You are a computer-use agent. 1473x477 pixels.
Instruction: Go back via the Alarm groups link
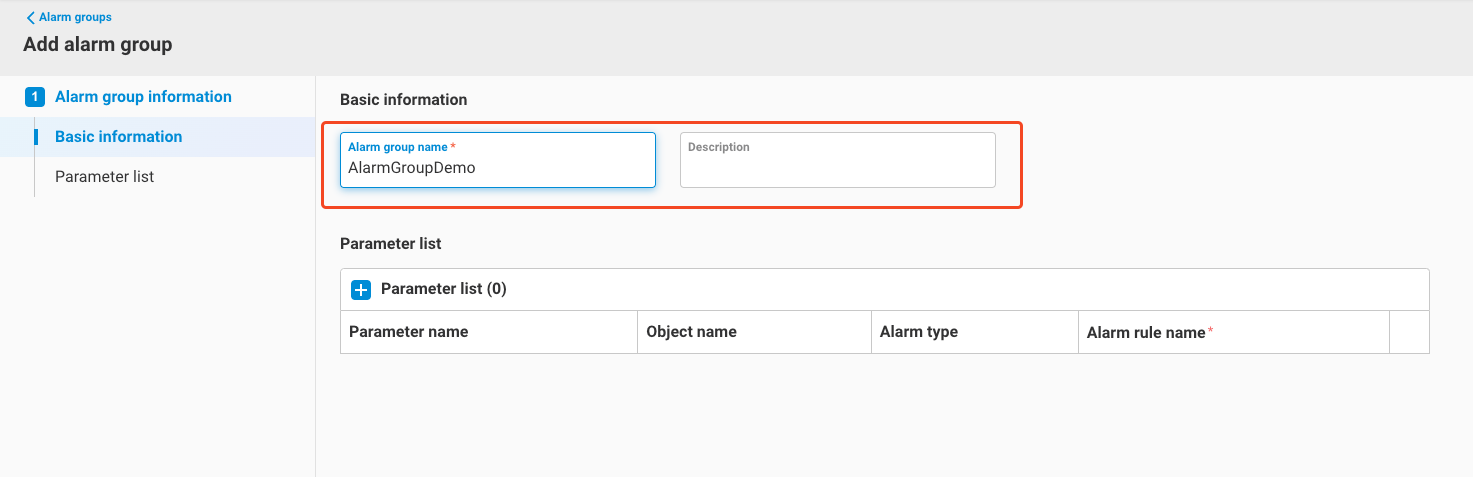[75, 18]
